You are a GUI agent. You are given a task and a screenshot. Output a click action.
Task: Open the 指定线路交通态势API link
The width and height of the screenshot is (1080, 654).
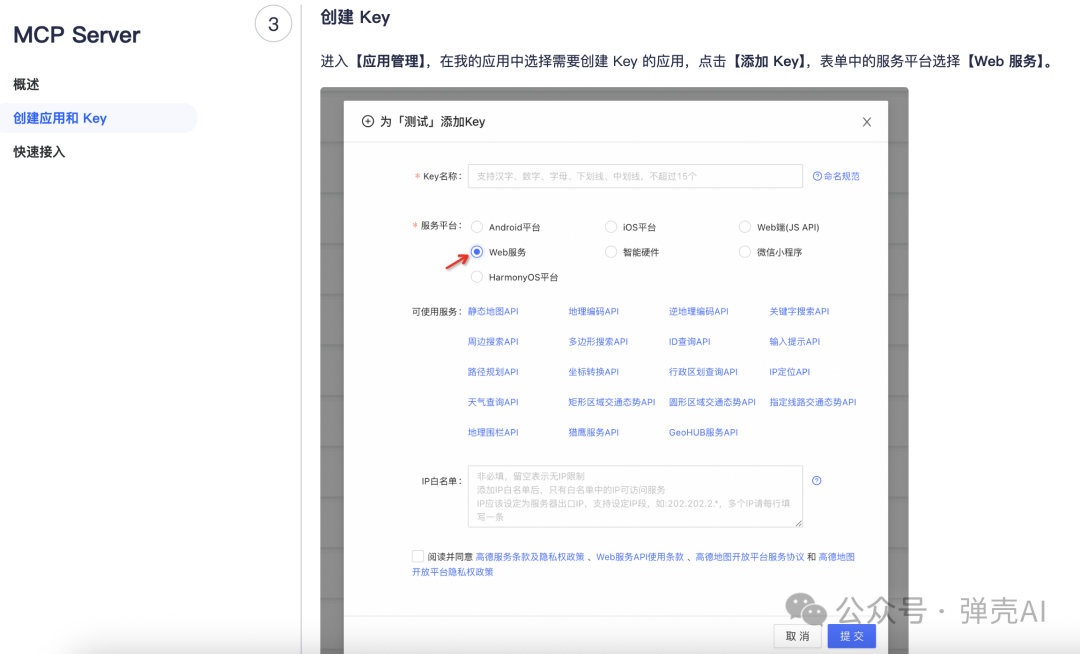(x=813, y=402)
